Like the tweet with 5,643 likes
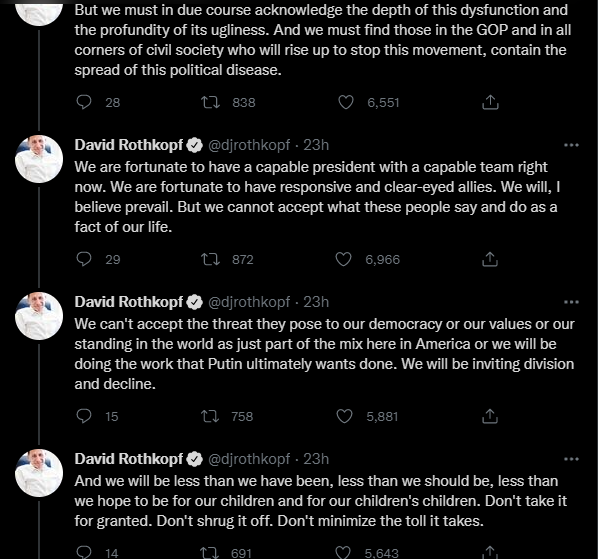 342,553
